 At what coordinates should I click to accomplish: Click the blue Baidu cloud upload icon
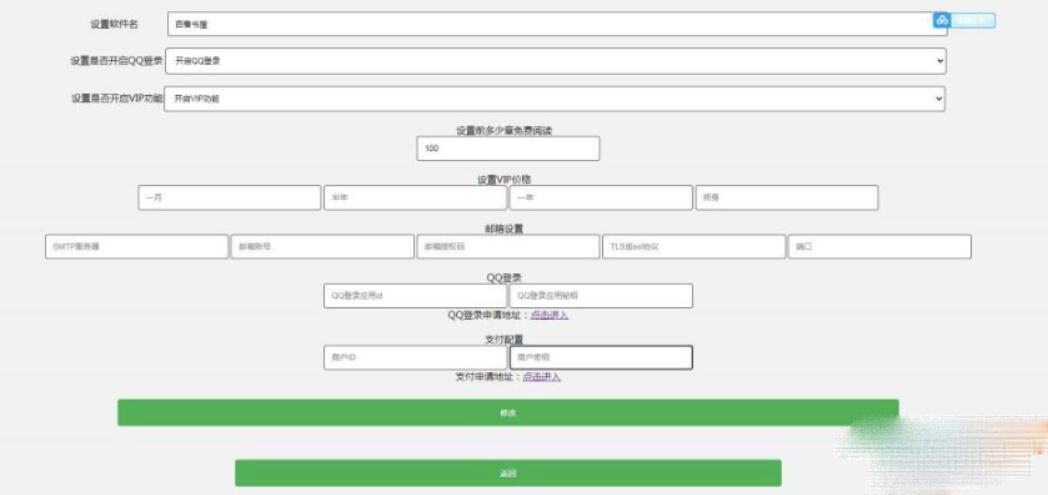pos(940,21)
